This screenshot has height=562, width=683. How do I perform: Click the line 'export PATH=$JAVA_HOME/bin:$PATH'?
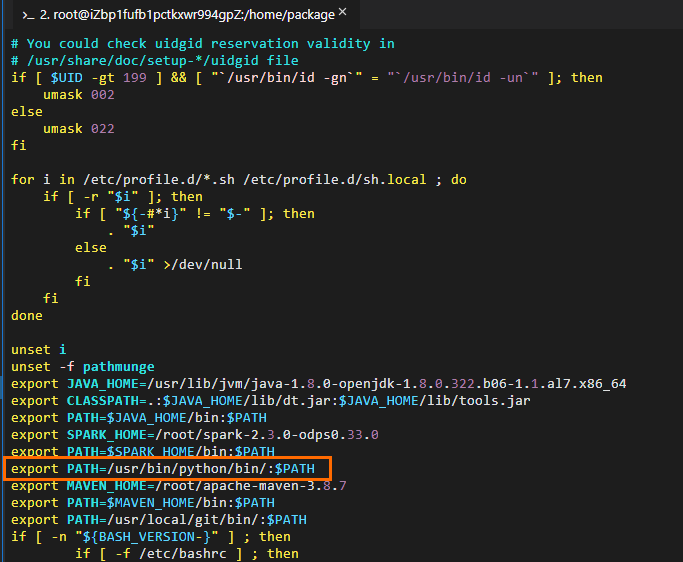[x=139, y=418]
